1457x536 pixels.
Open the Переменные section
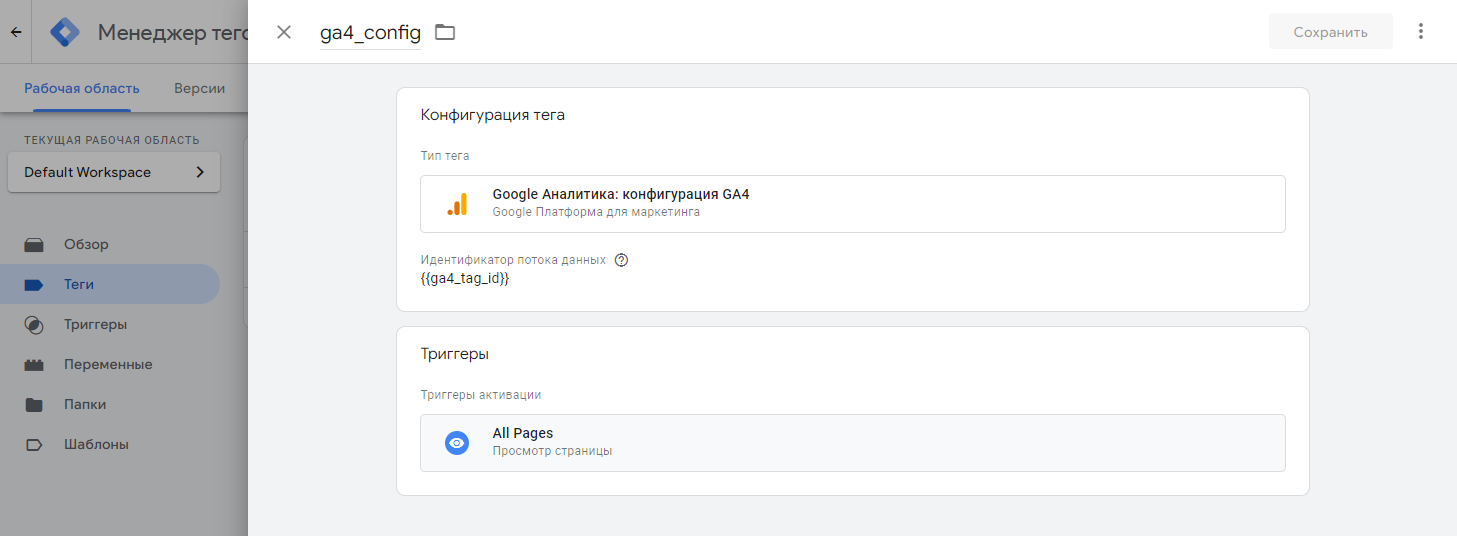coord(110,364)
